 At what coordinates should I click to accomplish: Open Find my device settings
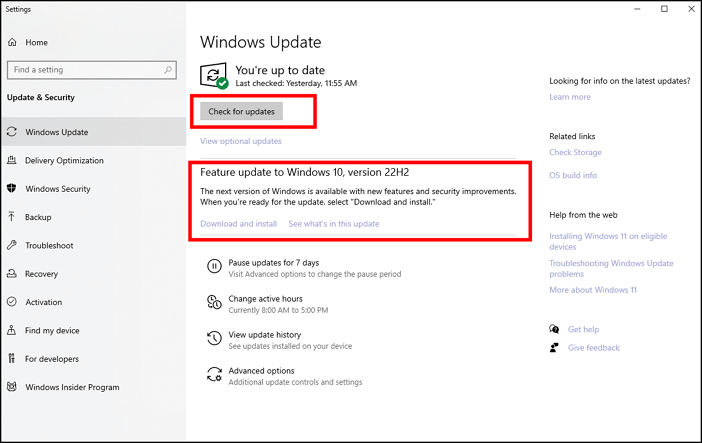pos(93,330)
